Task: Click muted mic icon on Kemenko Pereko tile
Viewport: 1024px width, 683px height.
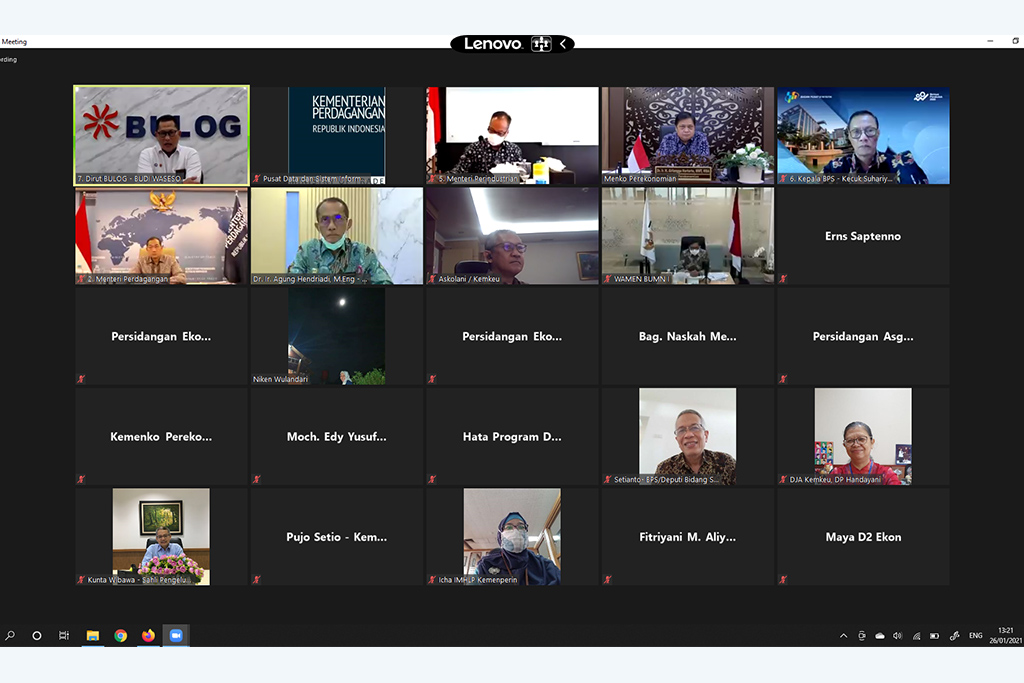Action: [x=81, y=479]
